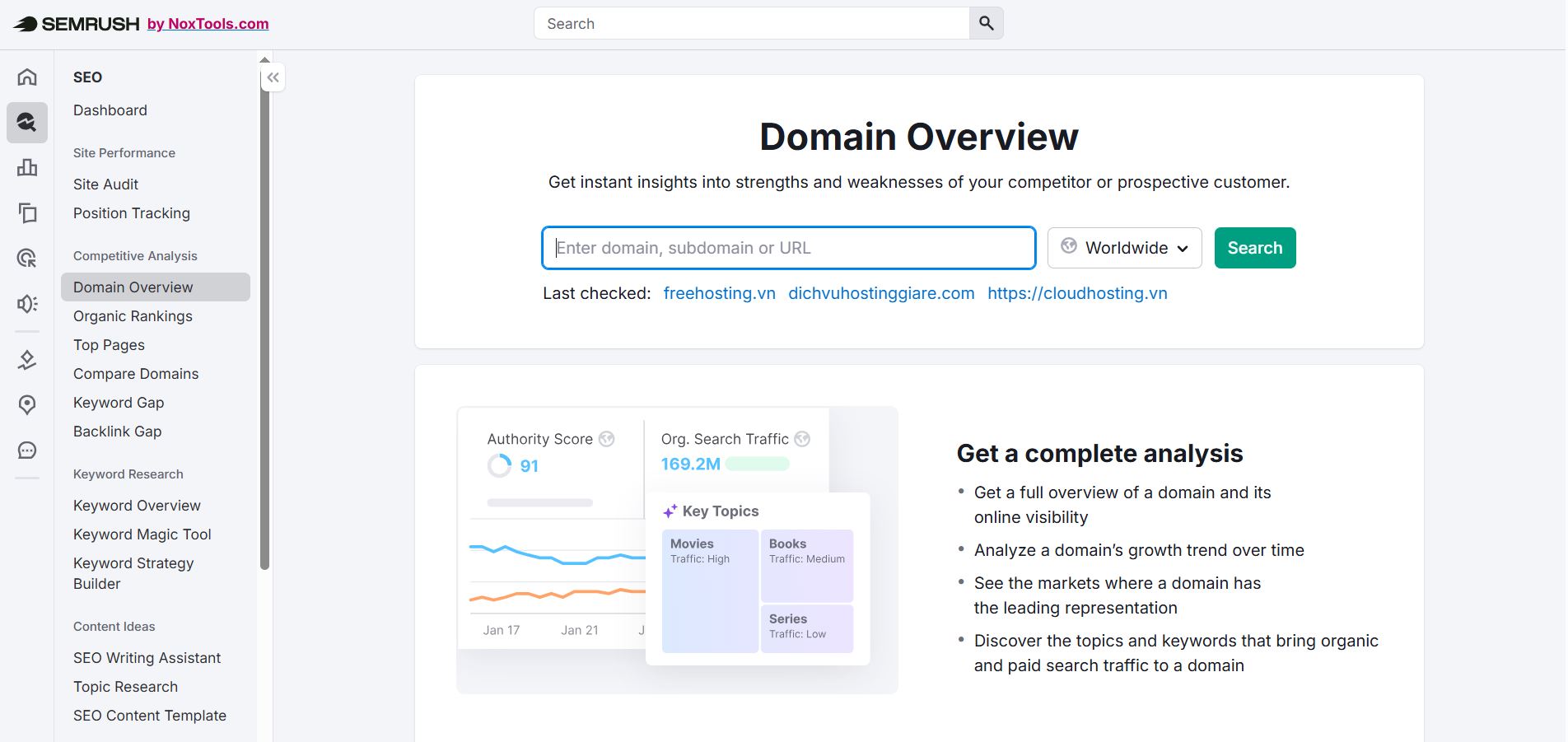Open the Home section from the icon sidebar
Image resolution: width=1568 pixels, height=742 pixels.
click(x=27, y=77)
